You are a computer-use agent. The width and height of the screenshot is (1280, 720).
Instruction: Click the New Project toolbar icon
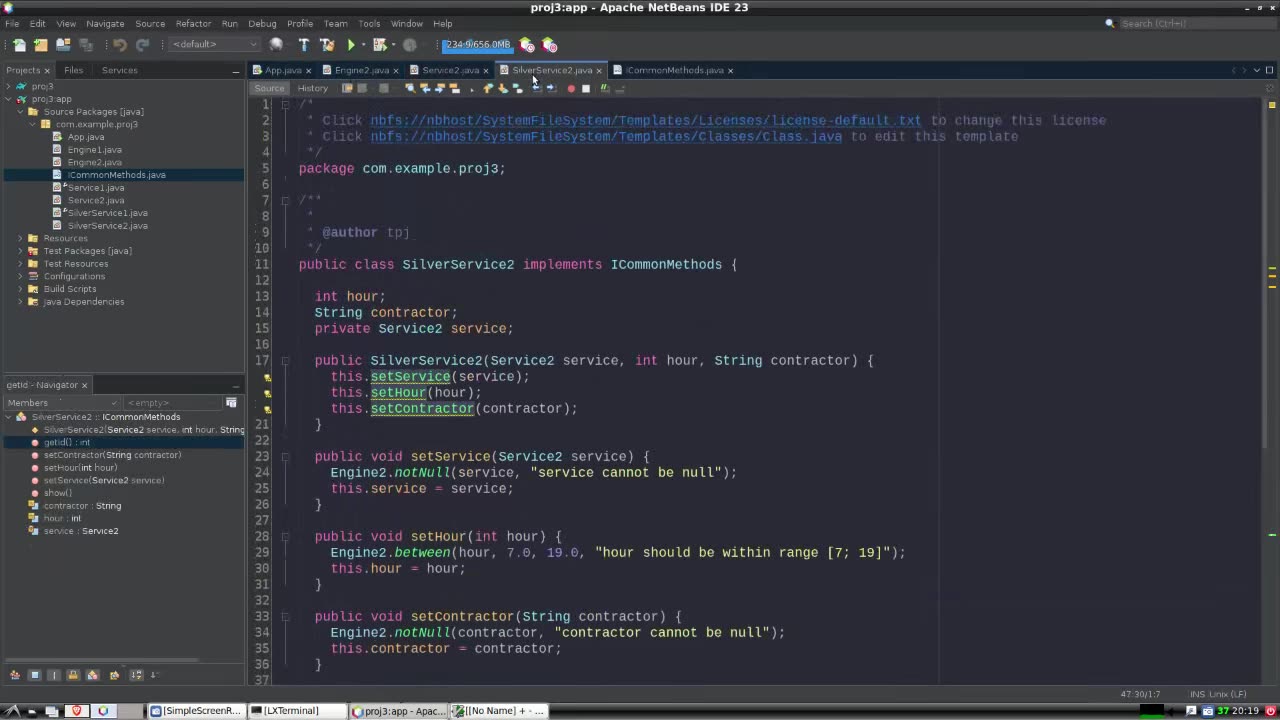click(41, 45)
